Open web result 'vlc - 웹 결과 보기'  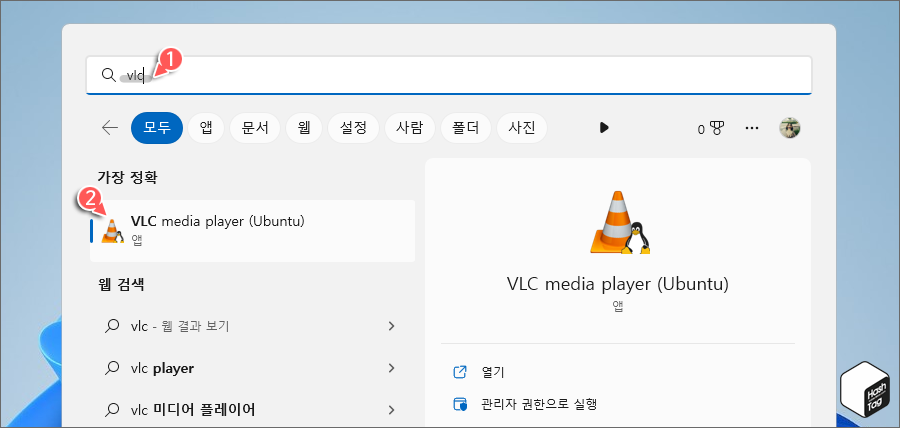(253, 326)
